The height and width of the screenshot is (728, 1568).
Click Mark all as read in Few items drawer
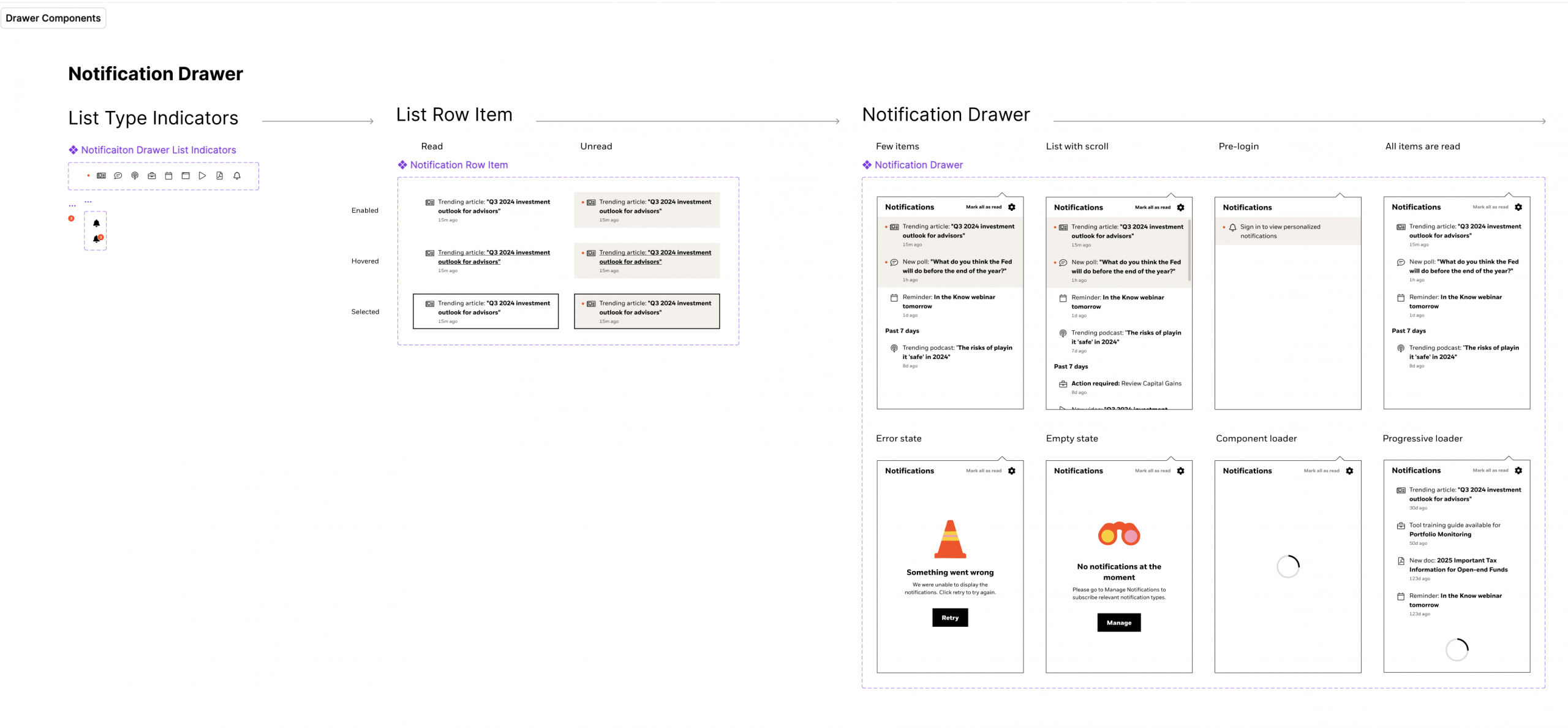[x=984, y=207]
